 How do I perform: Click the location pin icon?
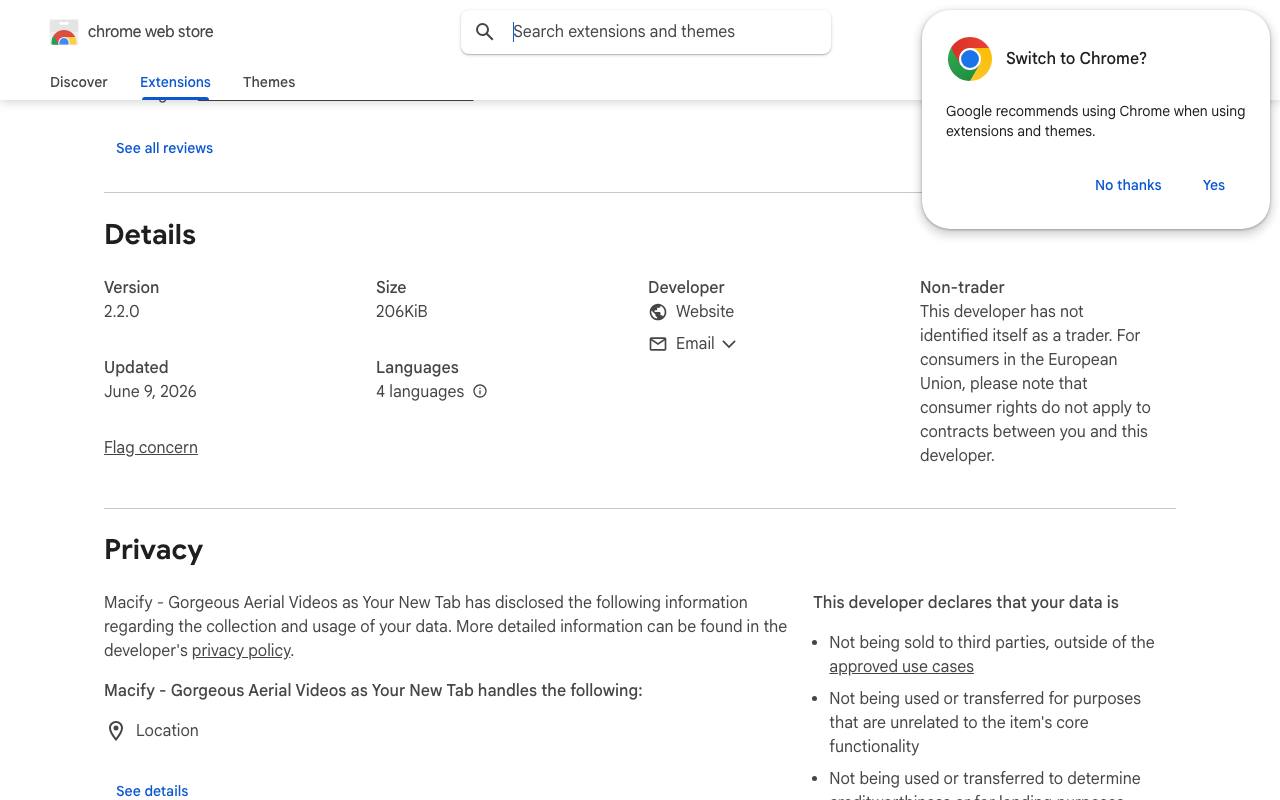pos(116,731)
